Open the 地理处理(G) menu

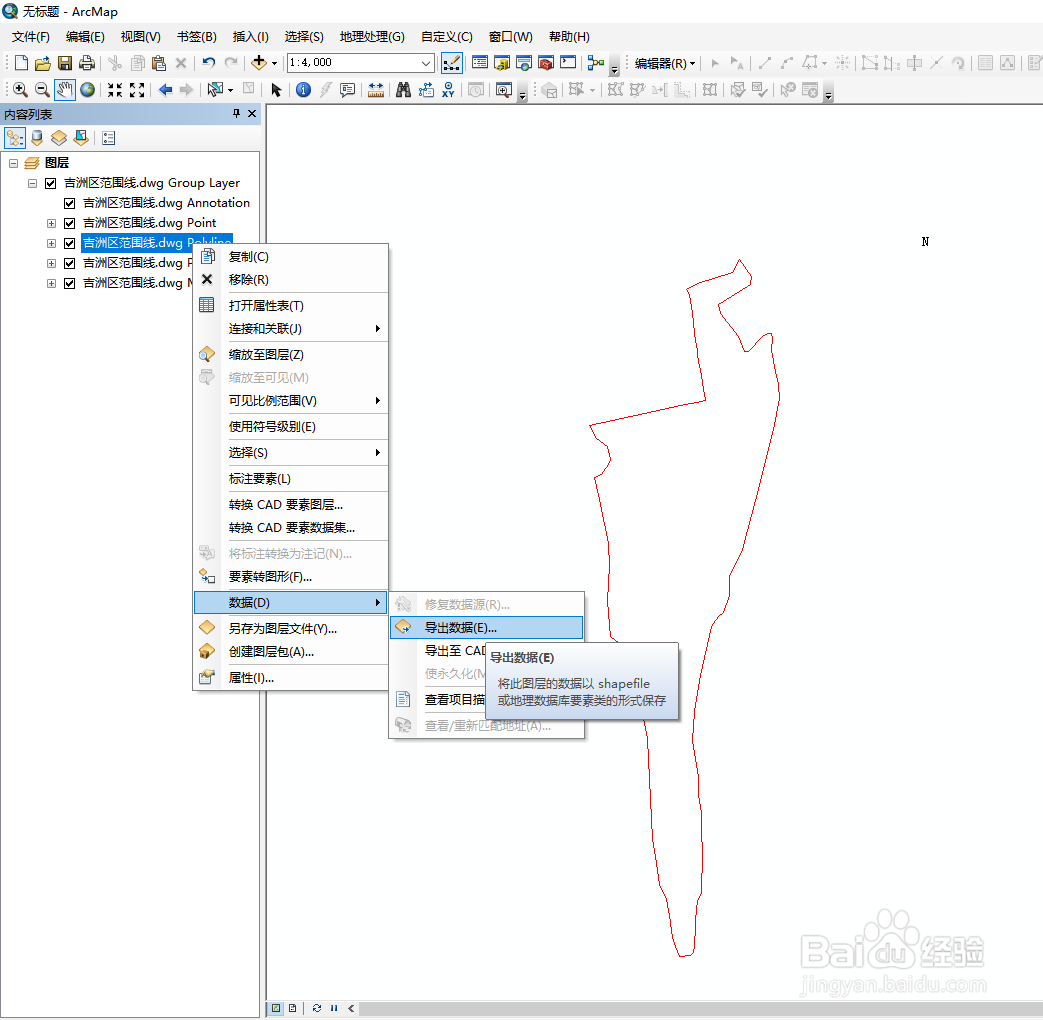[x=372, y=37]
